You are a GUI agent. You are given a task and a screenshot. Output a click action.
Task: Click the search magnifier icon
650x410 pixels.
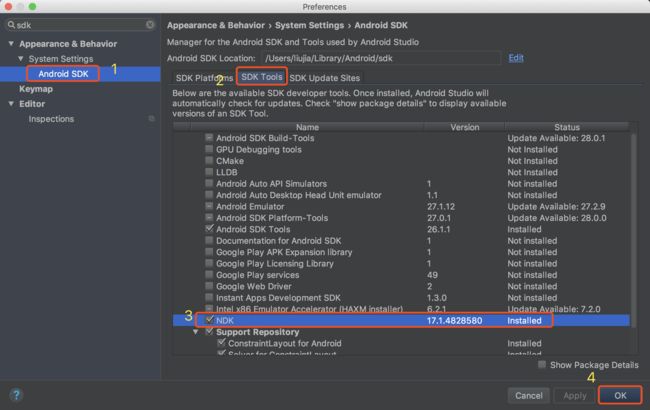[11, 25]
